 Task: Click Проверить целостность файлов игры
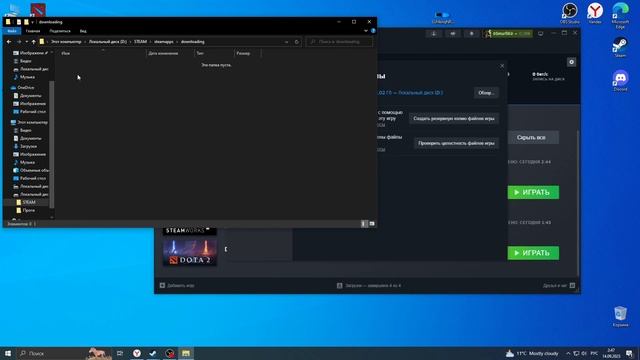(x=456, y=143)
